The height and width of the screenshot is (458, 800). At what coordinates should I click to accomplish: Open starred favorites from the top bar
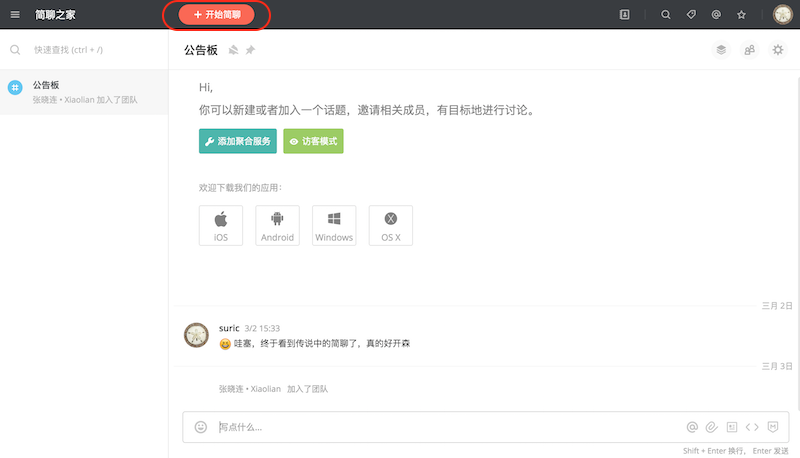coord(741,15)
